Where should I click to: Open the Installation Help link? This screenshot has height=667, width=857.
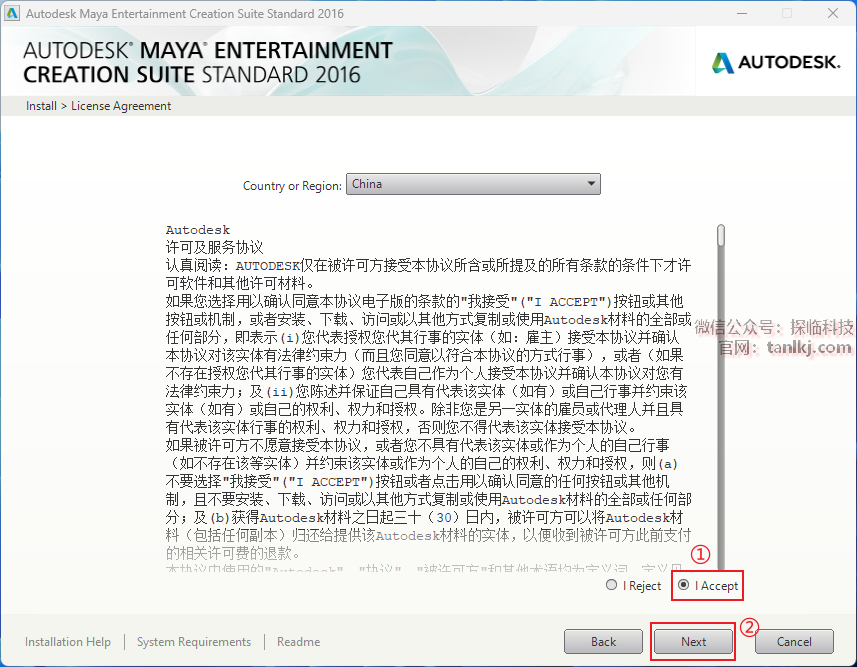click(x=68, y=641)
